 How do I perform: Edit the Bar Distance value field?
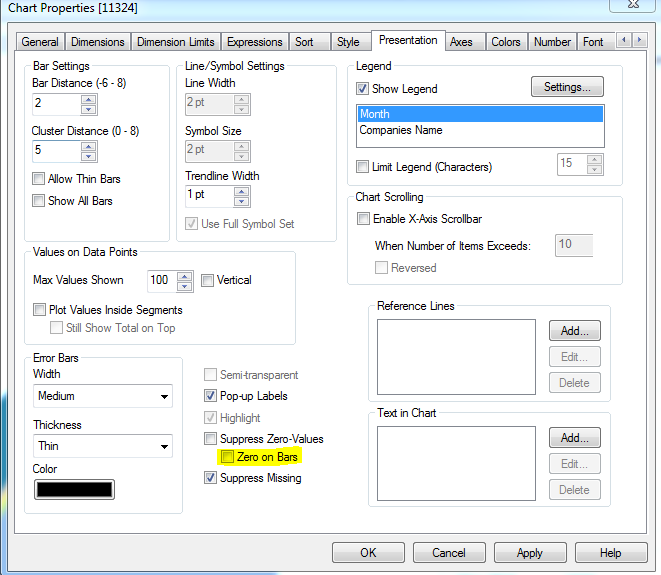tap(56, 104)
